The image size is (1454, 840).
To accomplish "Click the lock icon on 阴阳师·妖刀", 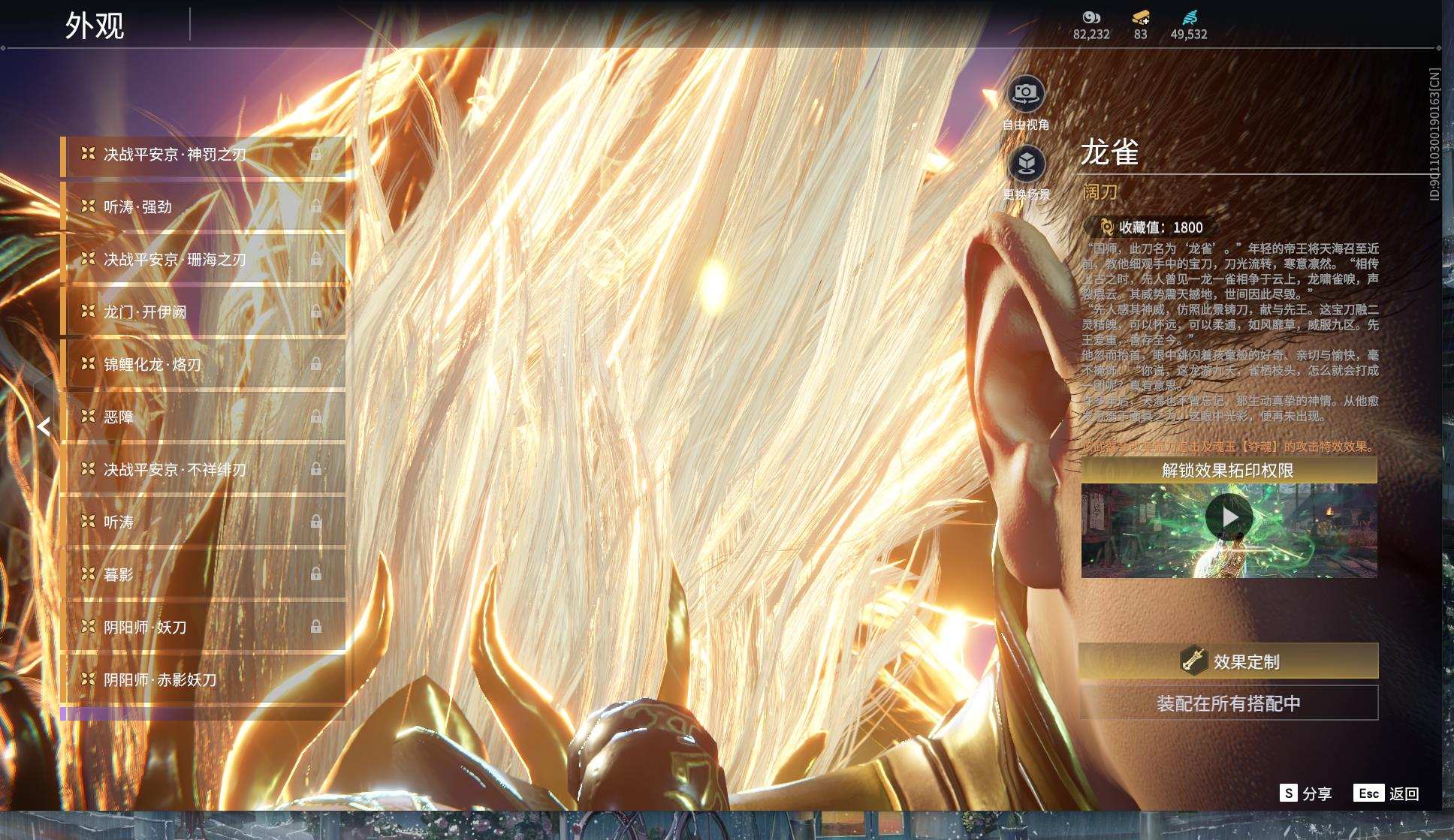I will [x=316, y=627].
